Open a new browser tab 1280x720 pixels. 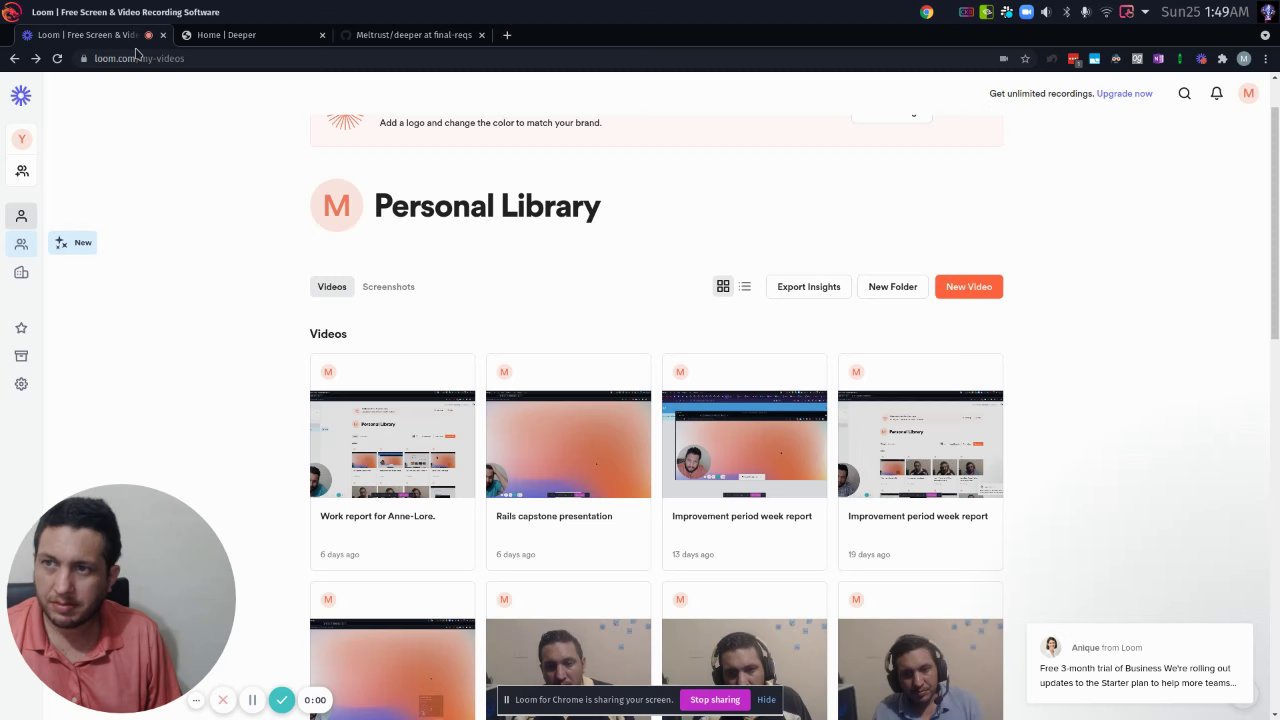pos(507,35)
